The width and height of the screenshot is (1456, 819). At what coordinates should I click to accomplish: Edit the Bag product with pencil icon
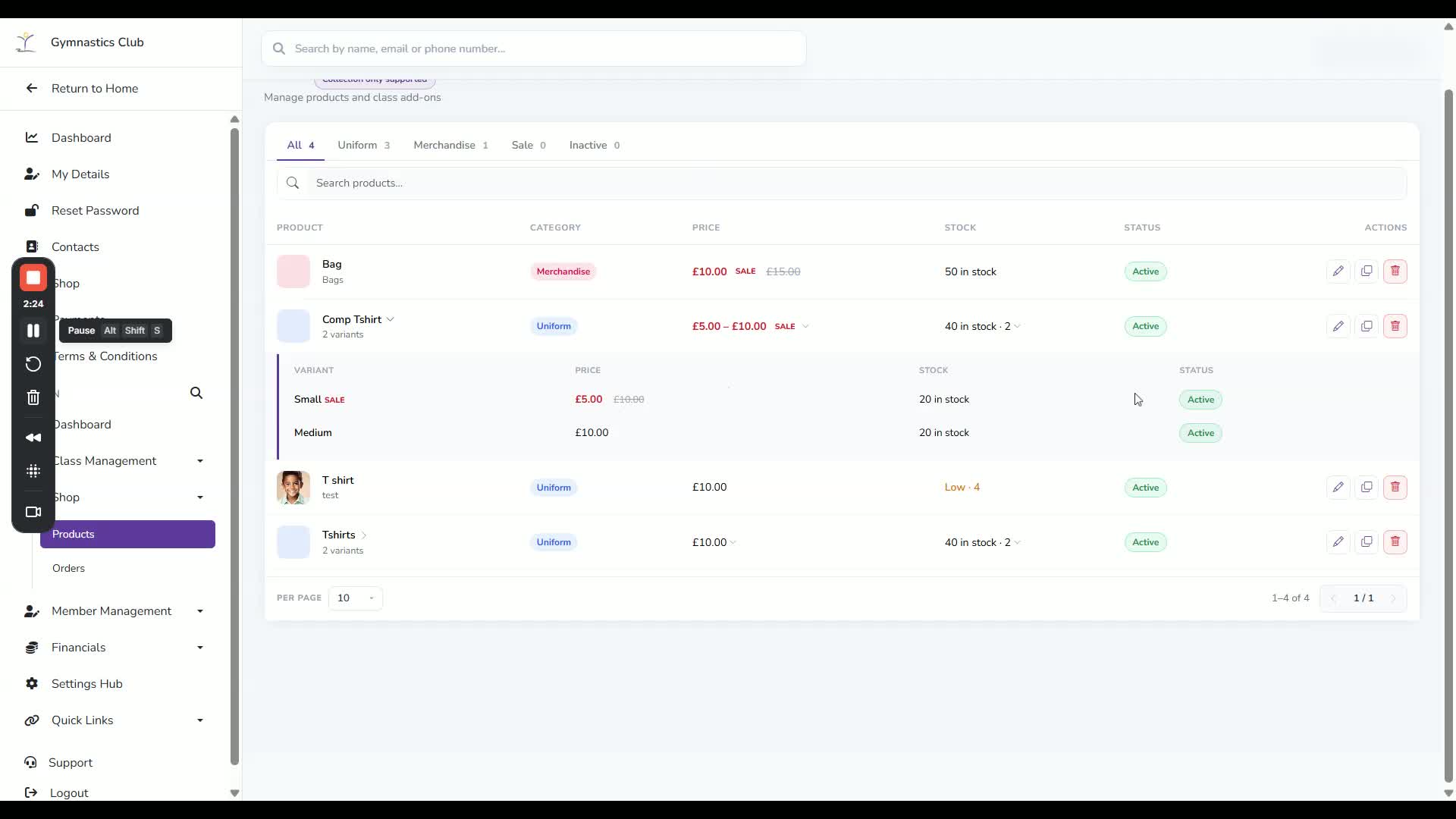pos(1338,271)
